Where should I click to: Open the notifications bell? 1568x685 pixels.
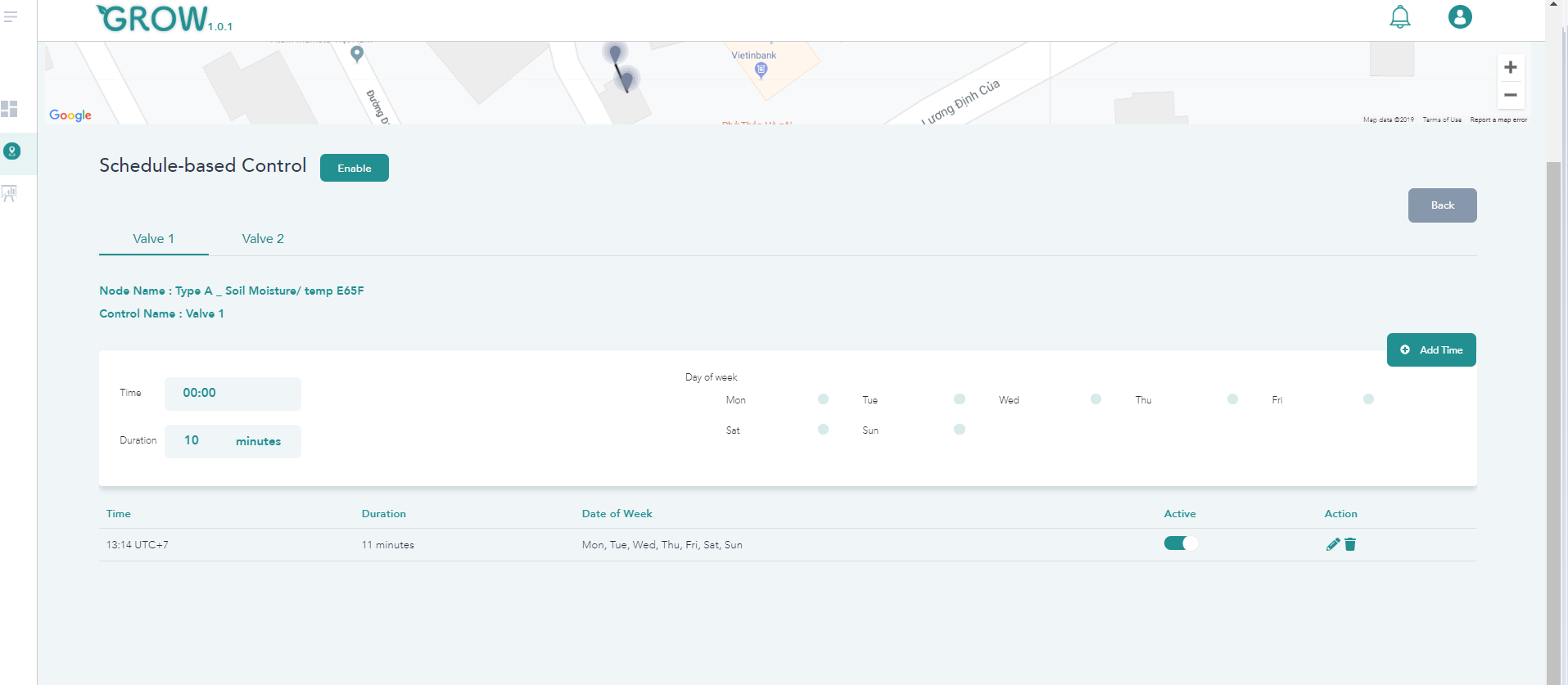(1400, 17)
